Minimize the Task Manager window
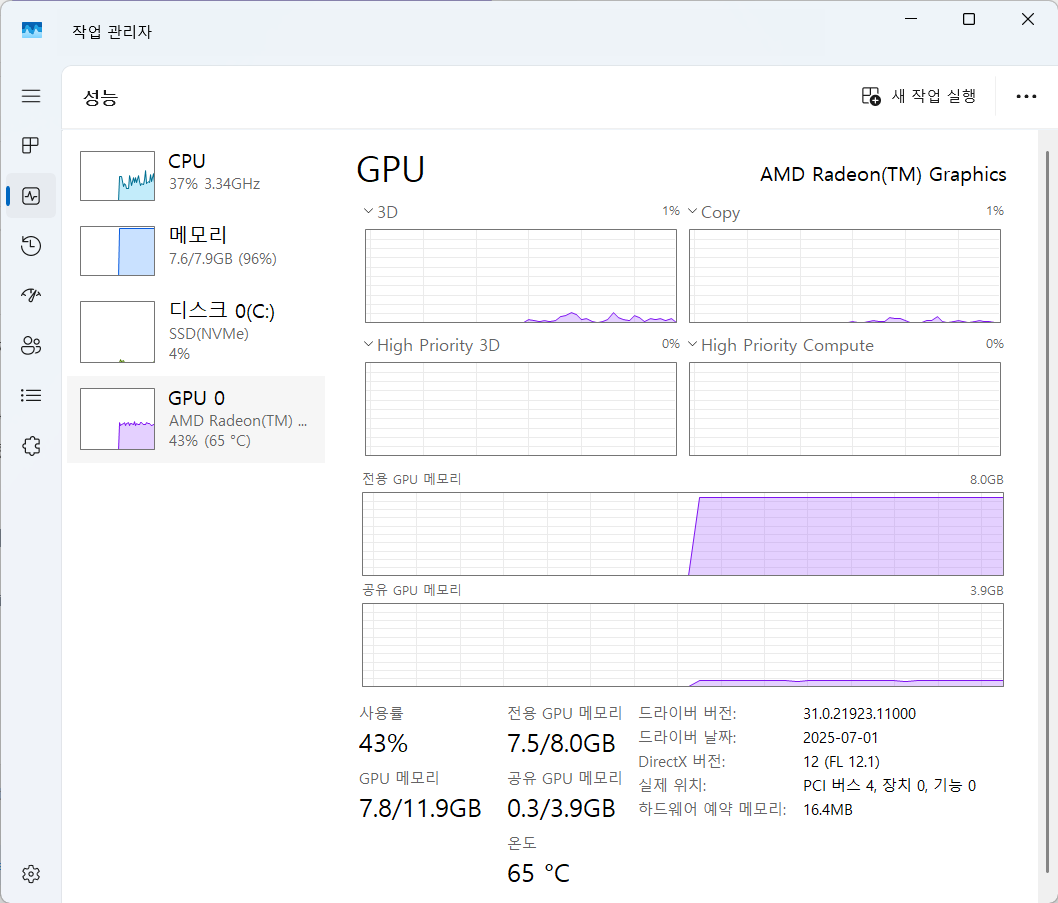1058x903 pixels. pyautogui.click(x=911, y=19)
